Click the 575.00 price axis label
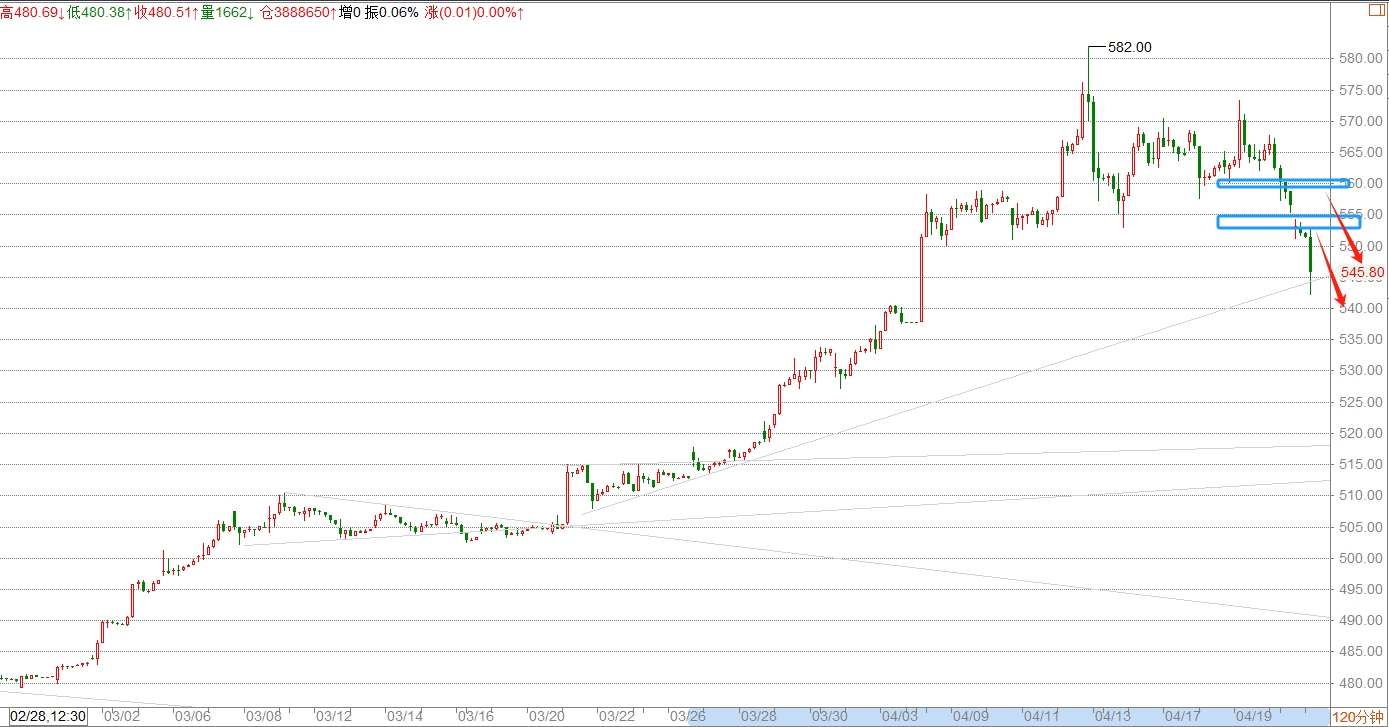 [1362, 90]
